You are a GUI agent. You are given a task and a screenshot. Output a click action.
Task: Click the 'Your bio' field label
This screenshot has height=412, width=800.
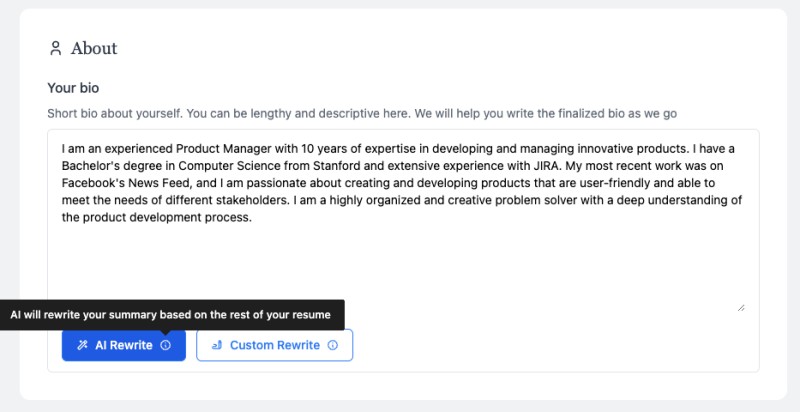click(x=73, y=88)
